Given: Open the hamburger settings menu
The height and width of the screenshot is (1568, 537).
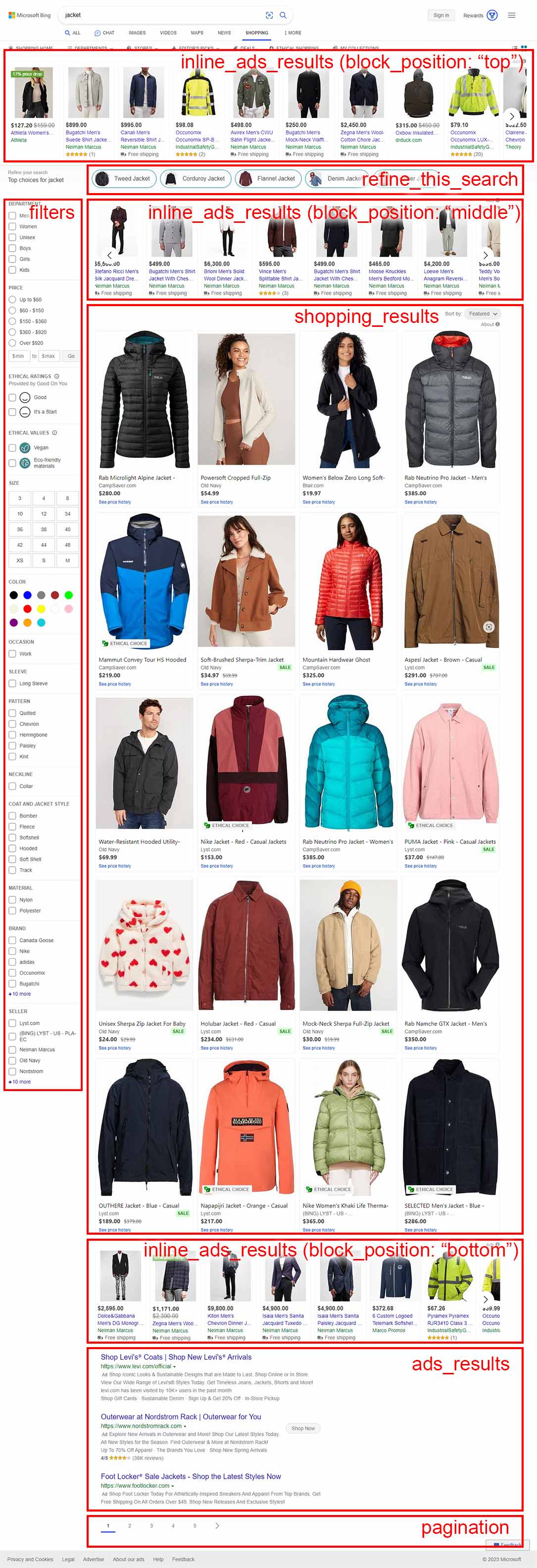Looking at the screenshot, I should 511,15.
